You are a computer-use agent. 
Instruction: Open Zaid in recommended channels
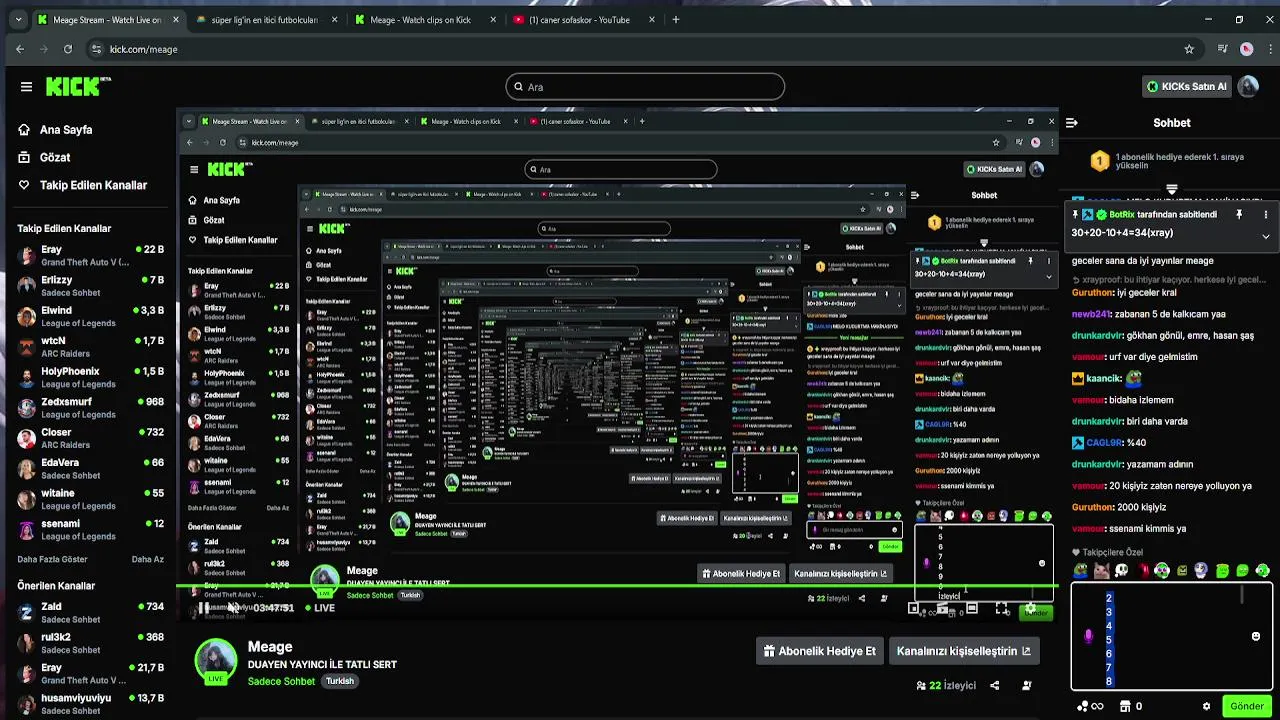point(90,612)
